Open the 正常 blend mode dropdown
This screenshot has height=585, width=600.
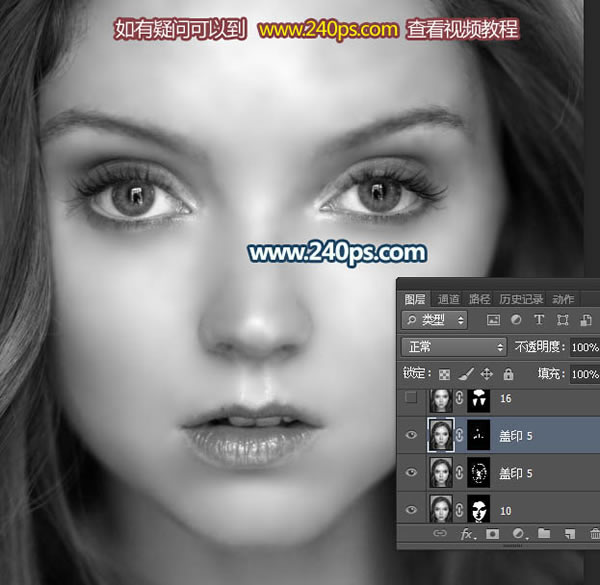click(x=454, y=347)
